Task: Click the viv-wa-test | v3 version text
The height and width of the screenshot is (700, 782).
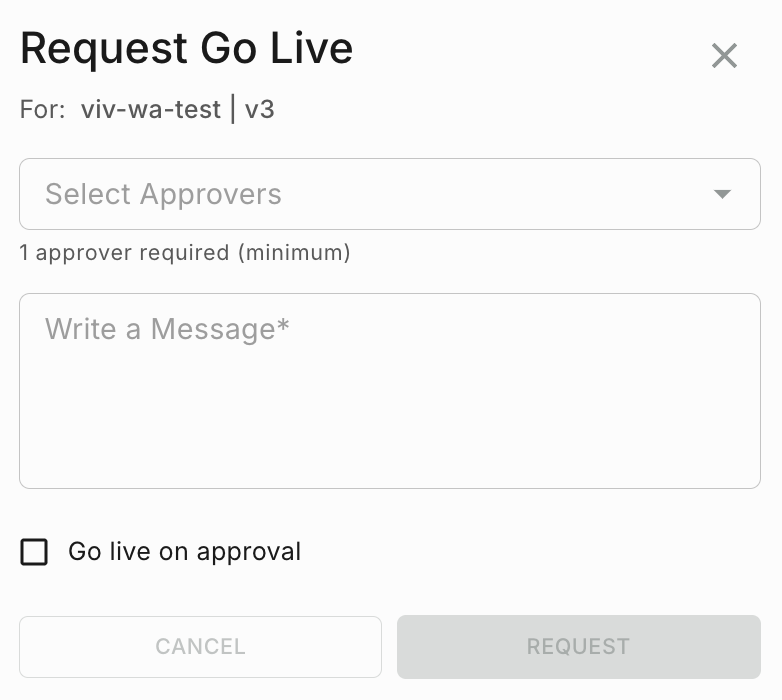Action: (x=178, y=109)
